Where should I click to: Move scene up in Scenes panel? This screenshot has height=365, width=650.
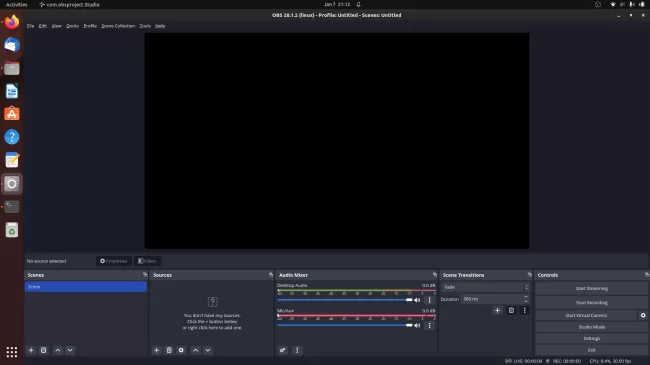tap(58, 350)
